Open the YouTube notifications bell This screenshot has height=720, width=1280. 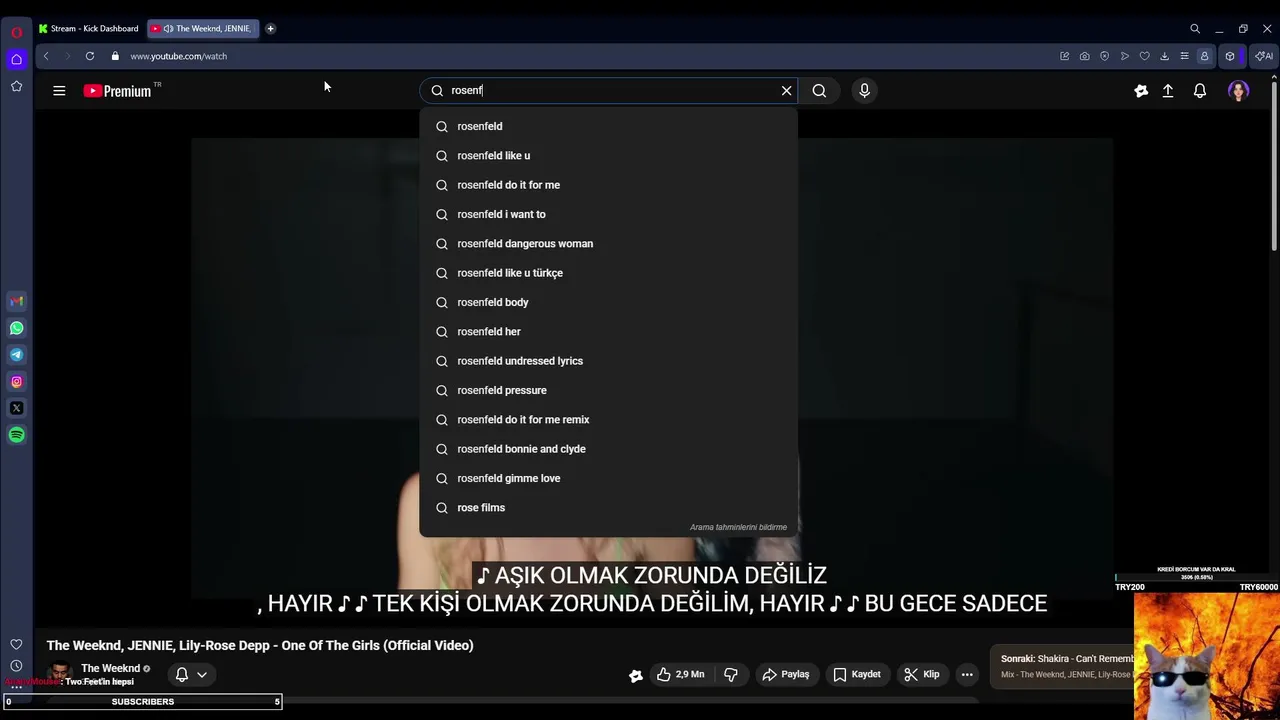(x=1200, y=91)
